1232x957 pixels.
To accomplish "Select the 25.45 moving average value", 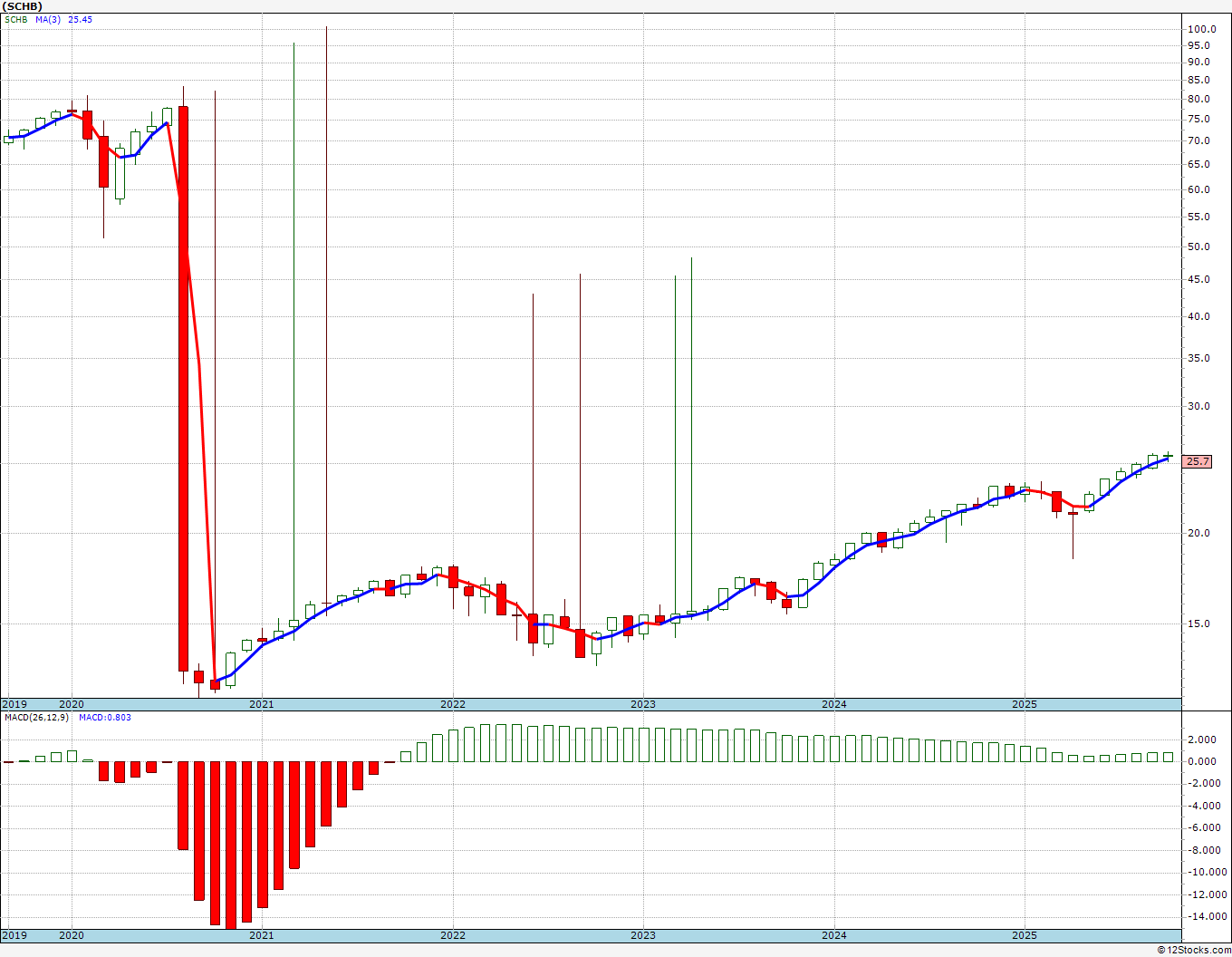I will pyautogui.click(x=80, y=19).
